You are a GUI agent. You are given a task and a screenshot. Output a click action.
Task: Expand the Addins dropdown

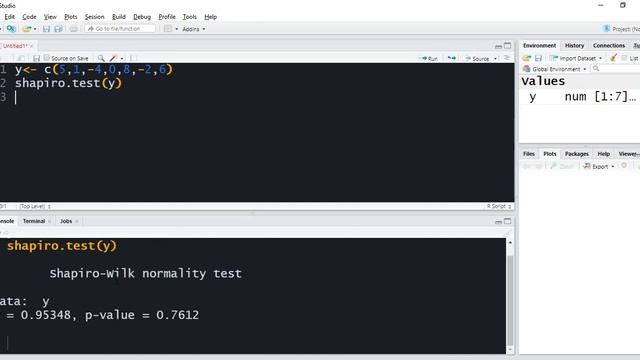pyautogui.click(x=194, y=29)
